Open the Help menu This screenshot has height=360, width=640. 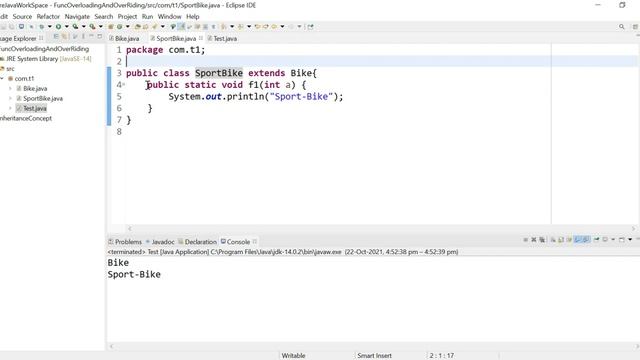[x=193, y=16]
